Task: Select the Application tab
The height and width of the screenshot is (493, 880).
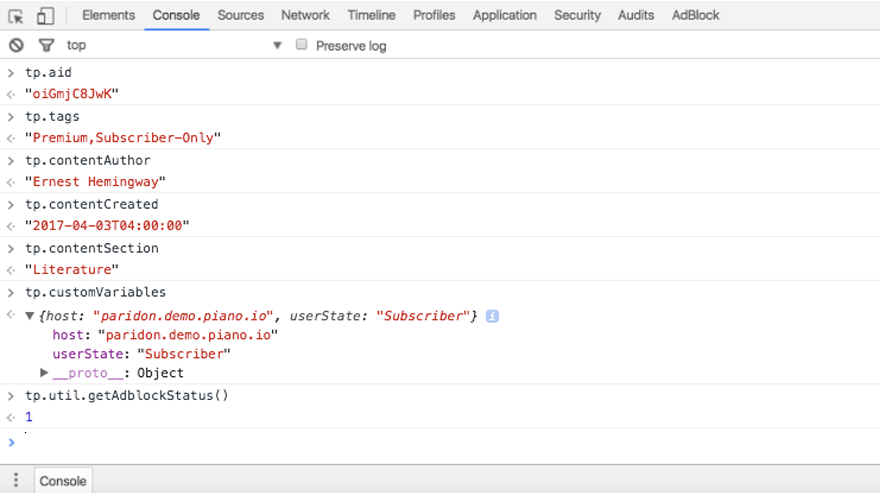Action: point(505,15)
